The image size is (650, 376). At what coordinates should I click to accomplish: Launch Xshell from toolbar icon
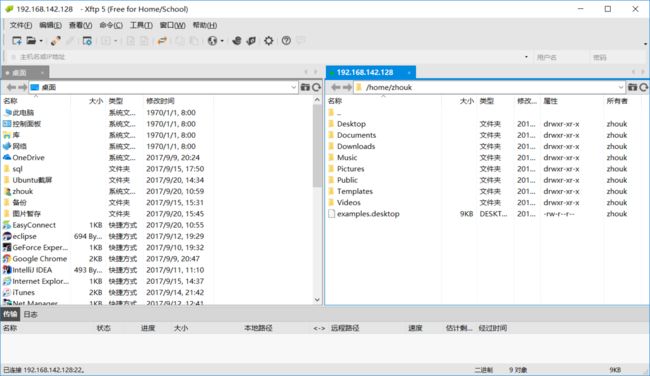[x=237, y=41]
